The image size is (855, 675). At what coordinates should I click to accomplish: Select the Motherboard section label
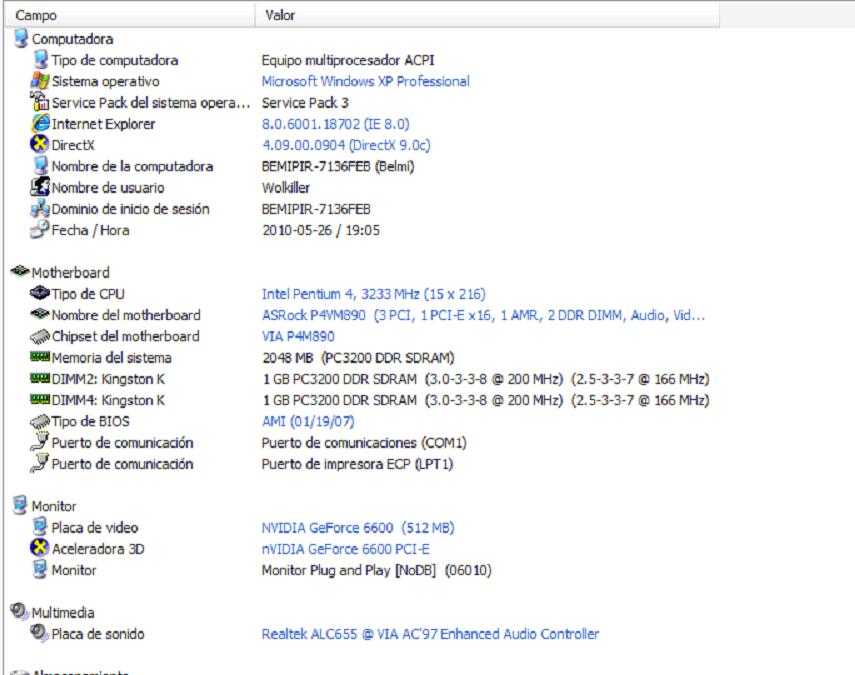click(x=70, y=273)
